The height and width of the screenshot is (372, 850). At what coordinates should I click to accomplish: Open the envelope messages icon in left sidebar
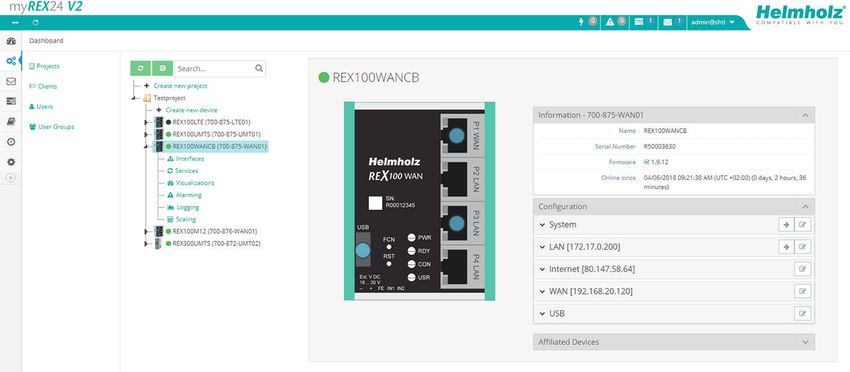point(11,81)
